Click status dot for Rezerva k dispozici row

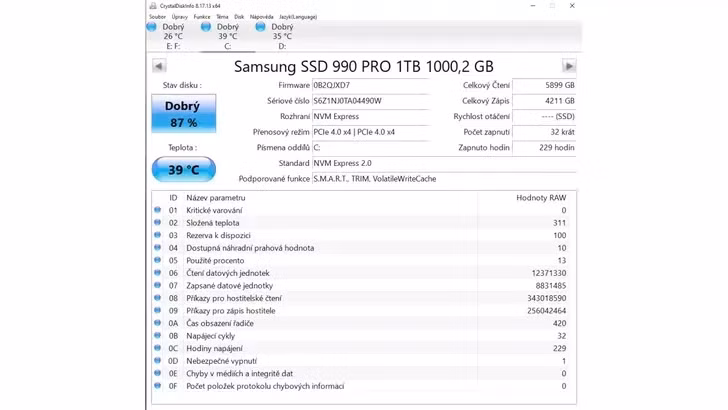[158, 235]
